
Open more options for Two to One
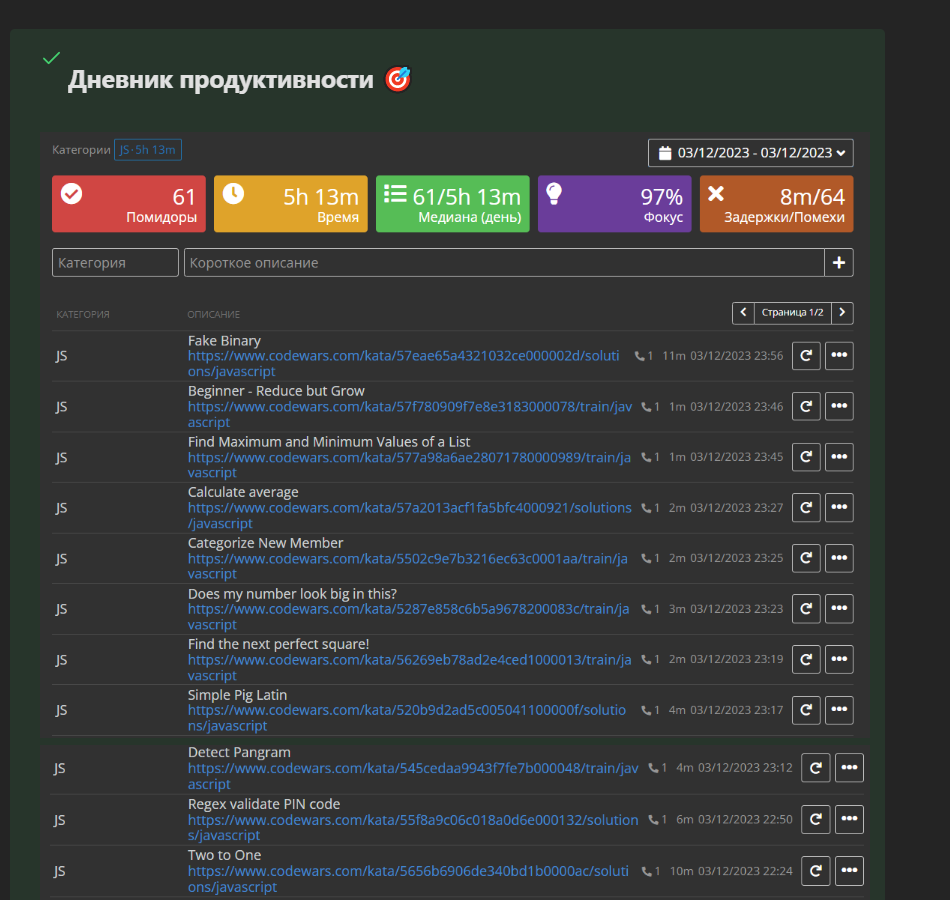coord(849,871)
